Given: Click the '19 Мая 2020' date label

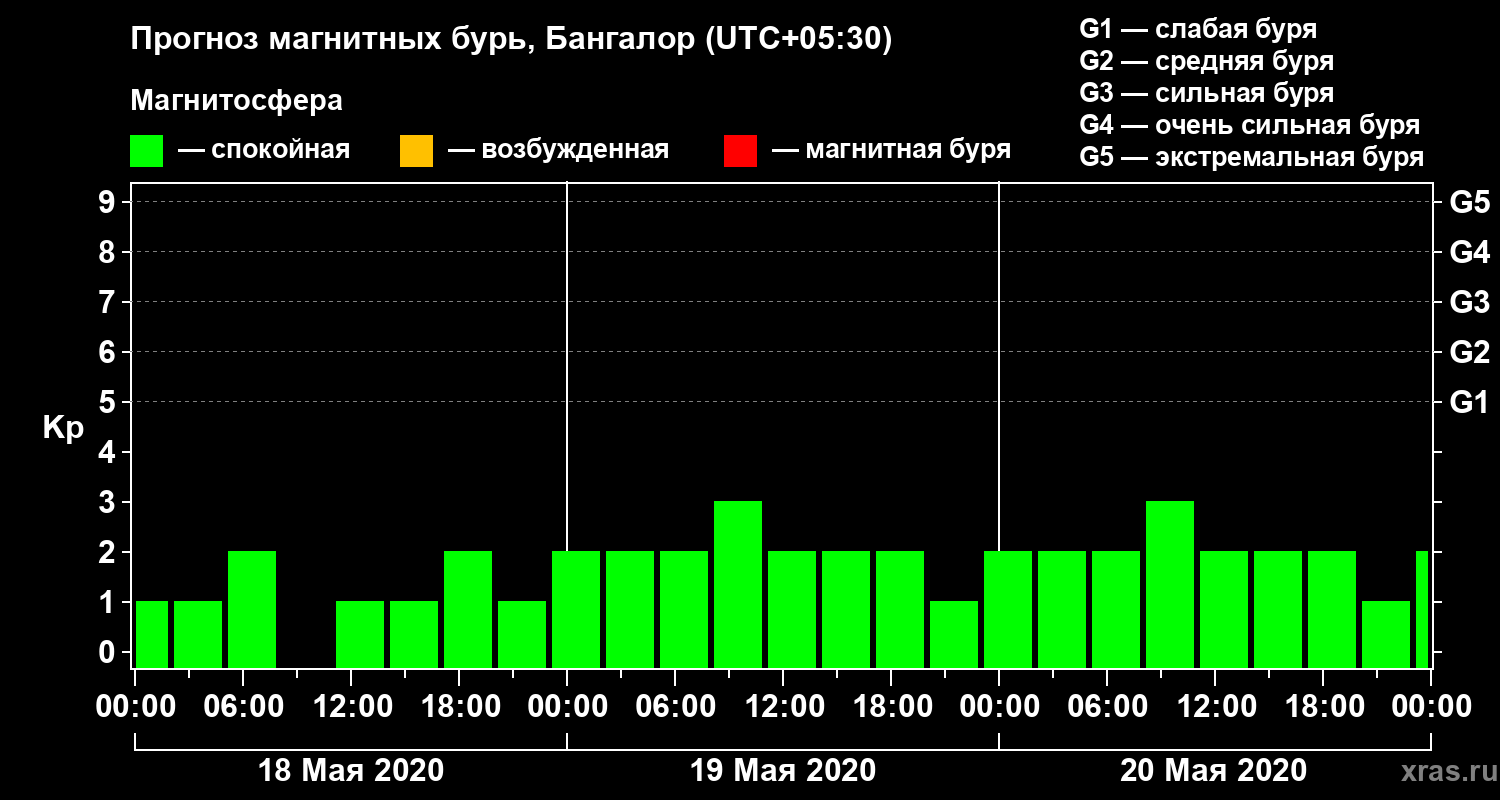Looking at the screenshot, I should 783,770.
